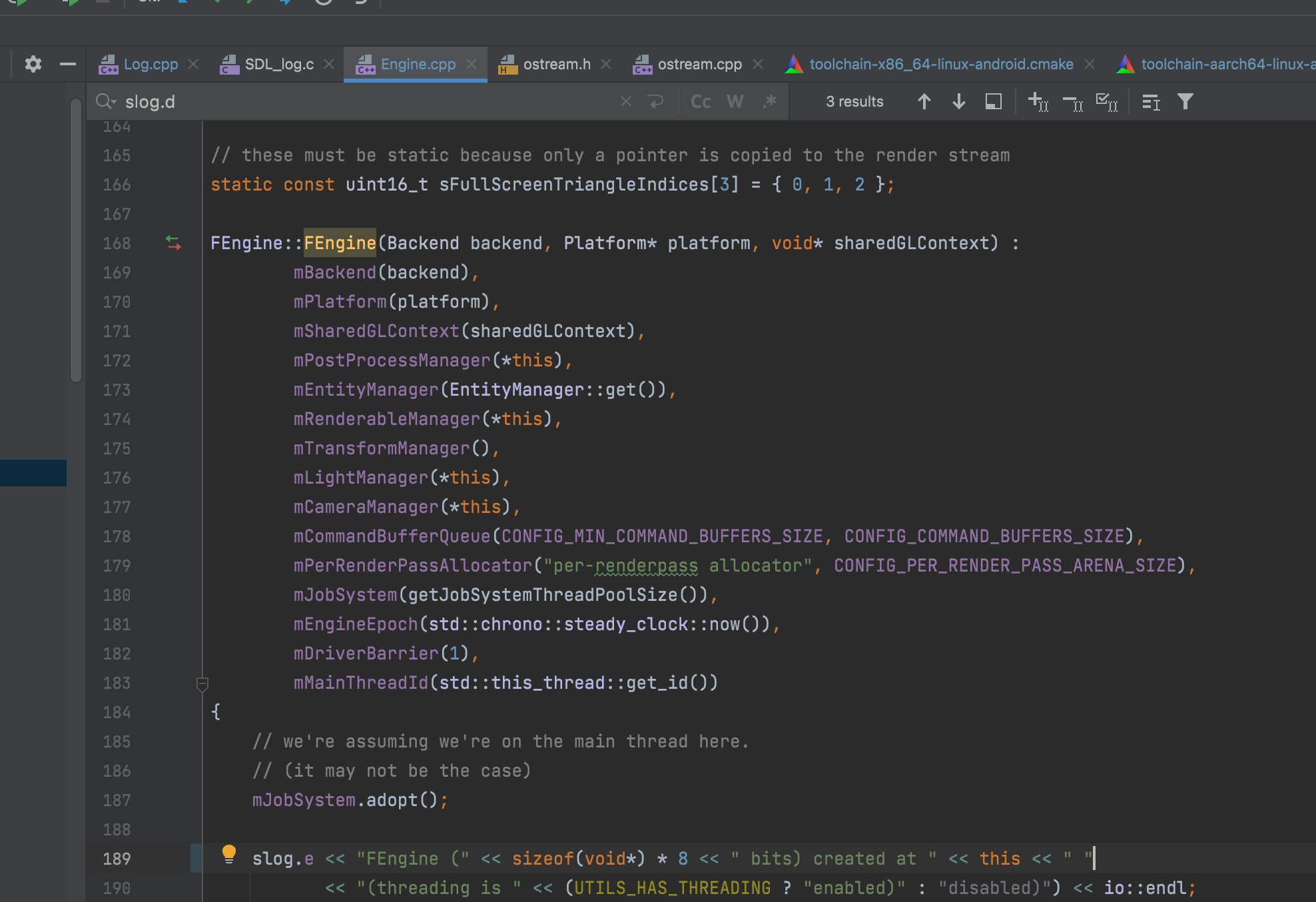Toggle match case with the Cc button

pyautogui.click(x=700, y=101)
